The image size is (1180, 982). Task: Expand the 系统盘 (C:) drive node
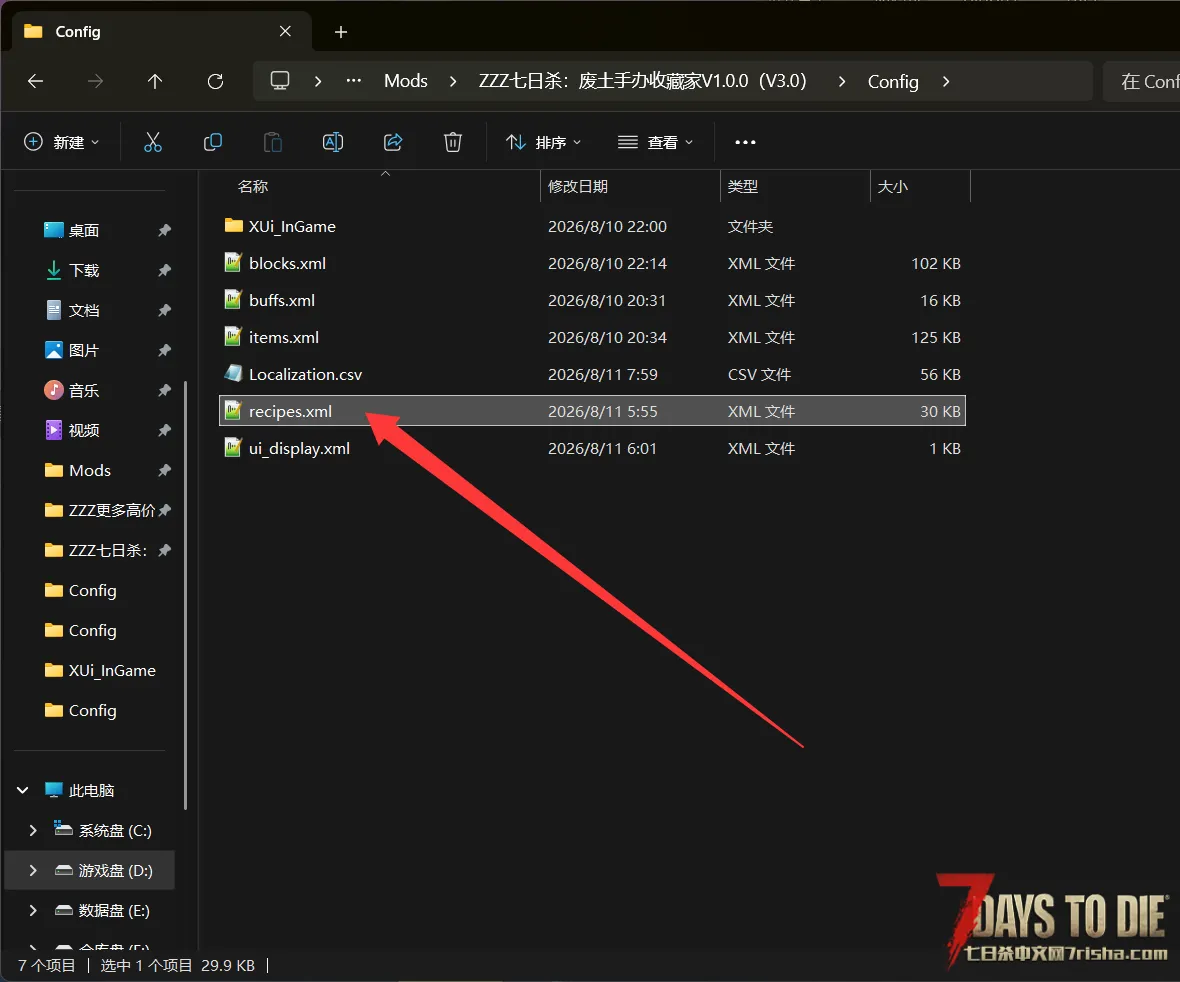(x=33, y=831)
